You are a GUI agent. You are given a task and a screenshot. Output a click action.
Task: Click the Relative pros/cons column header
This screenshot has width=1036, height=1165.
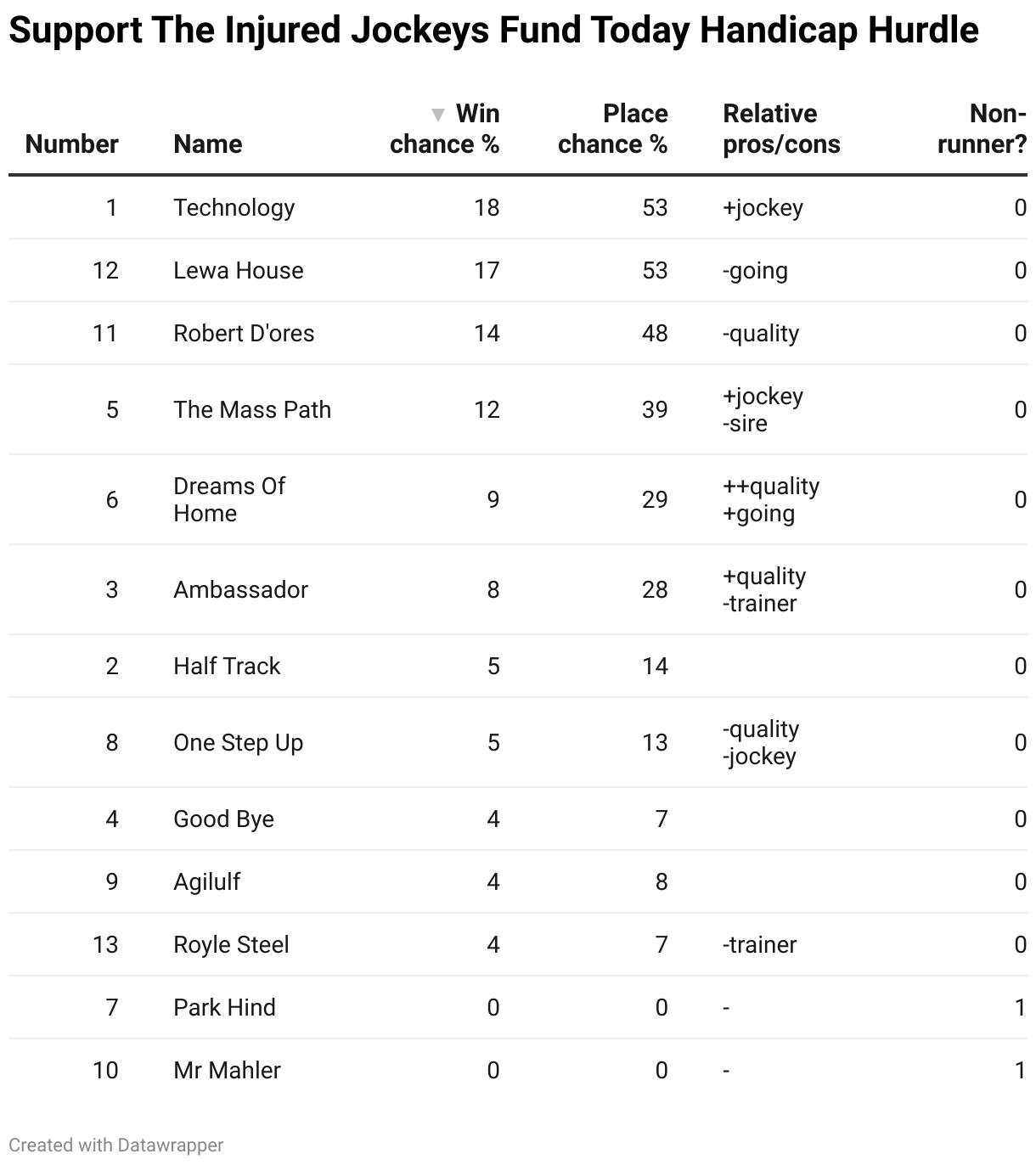pyautogui.click(x=781, y=129)
